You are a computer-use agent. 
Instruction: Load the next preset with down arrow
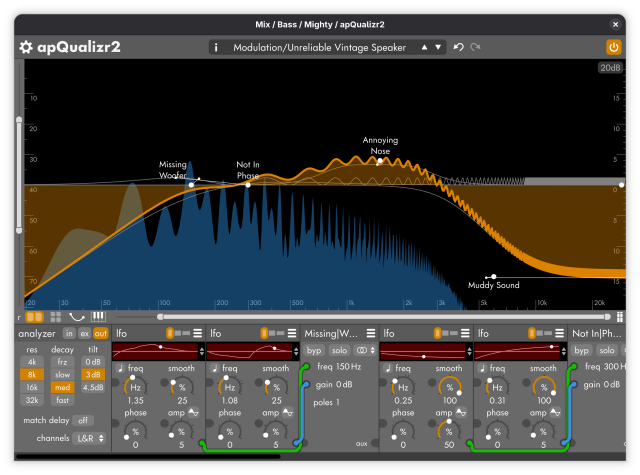[x=438, y=47]
